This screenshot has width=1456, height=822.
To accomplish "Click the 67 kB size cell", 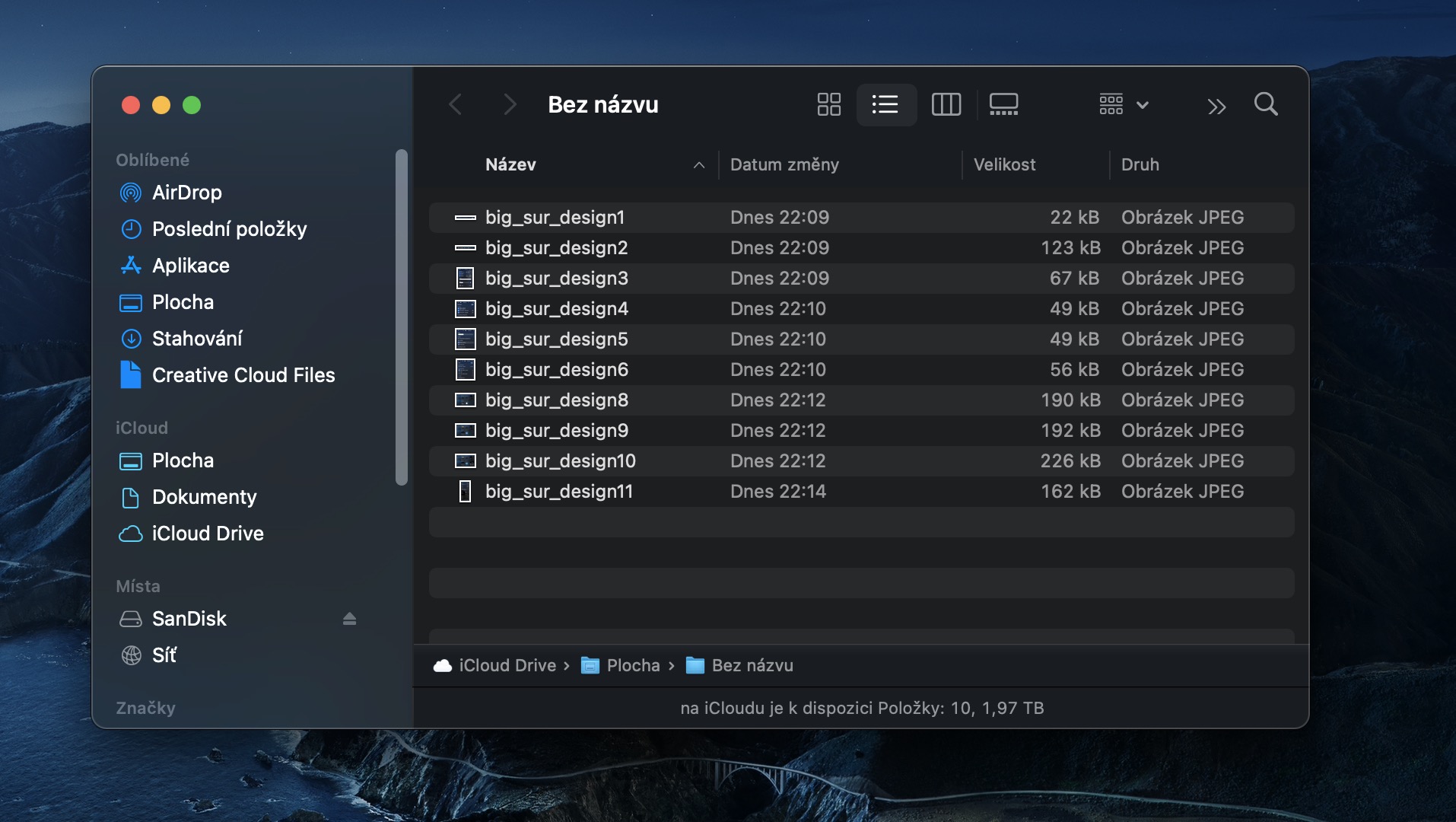I will pos(1075,278).
